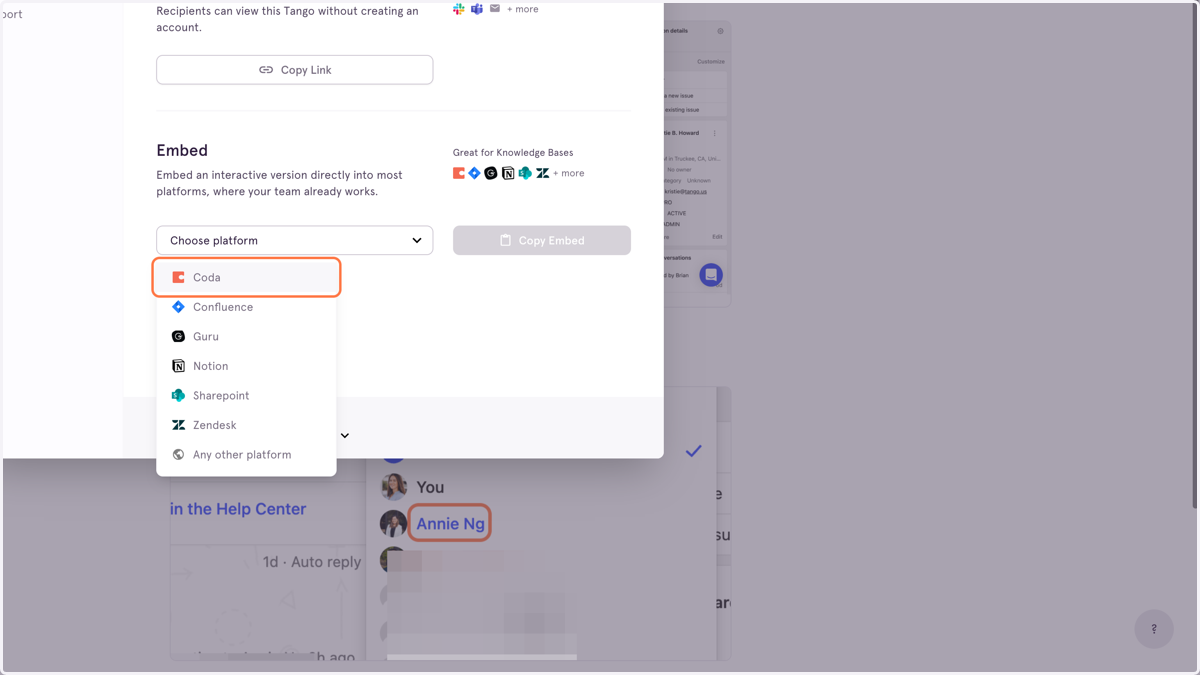
Task: Select Coda from the platform list
Action: click(247, 277)
